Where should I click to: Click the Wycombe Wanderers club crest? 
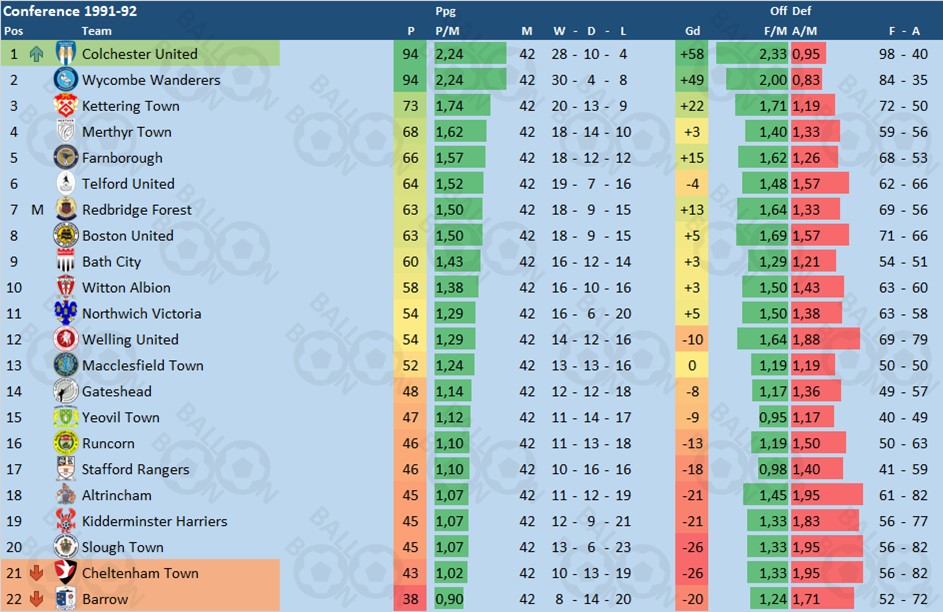66,79
